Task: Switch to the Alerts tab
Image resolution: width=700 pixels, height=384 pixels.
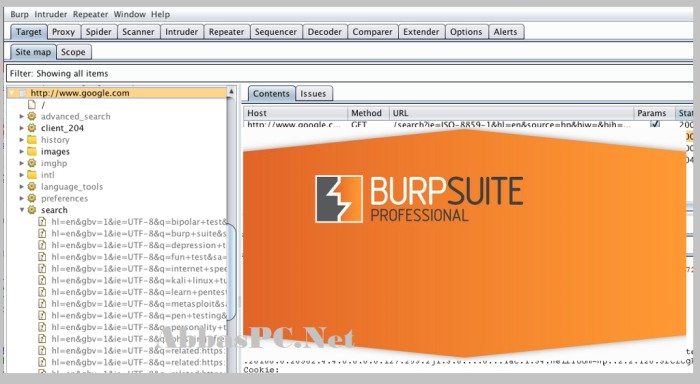Action: click(505, 32)
